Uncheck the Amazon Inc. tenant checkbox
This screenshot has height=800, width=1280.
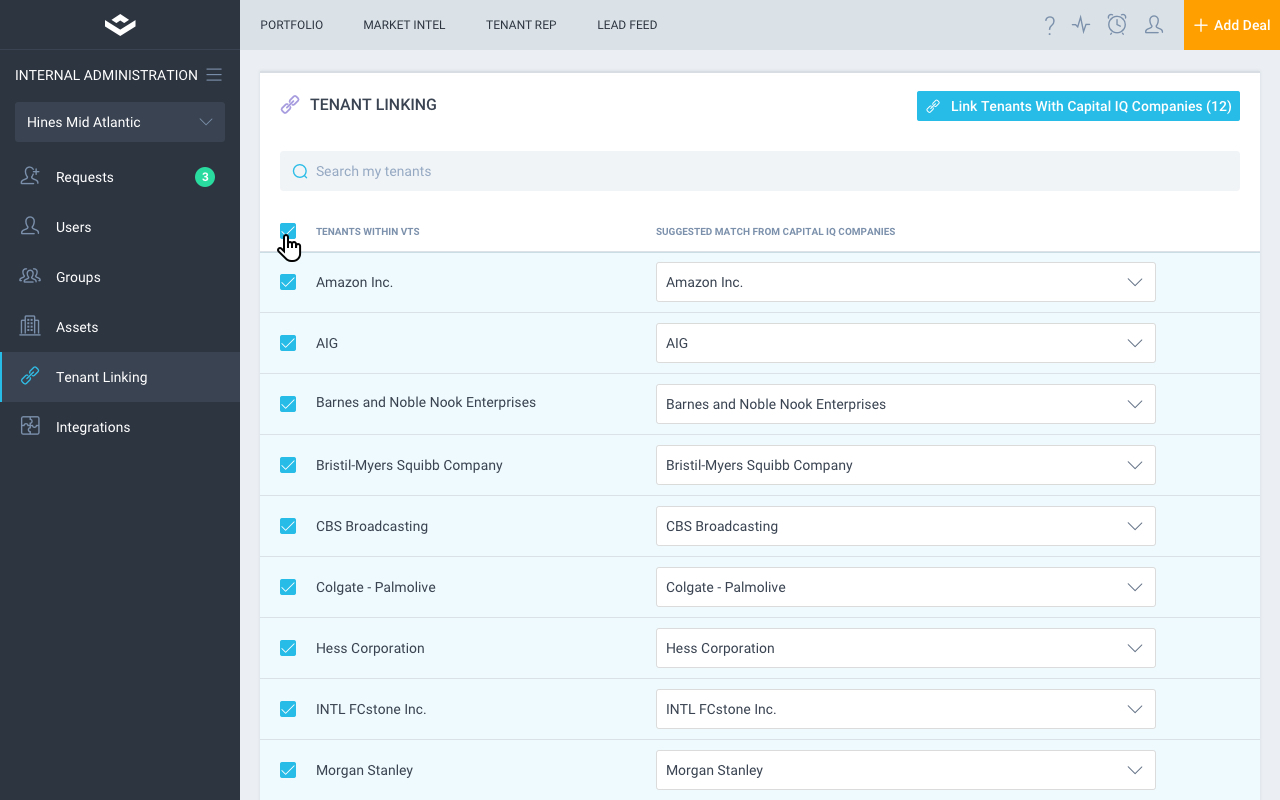[x=288, y=282]
